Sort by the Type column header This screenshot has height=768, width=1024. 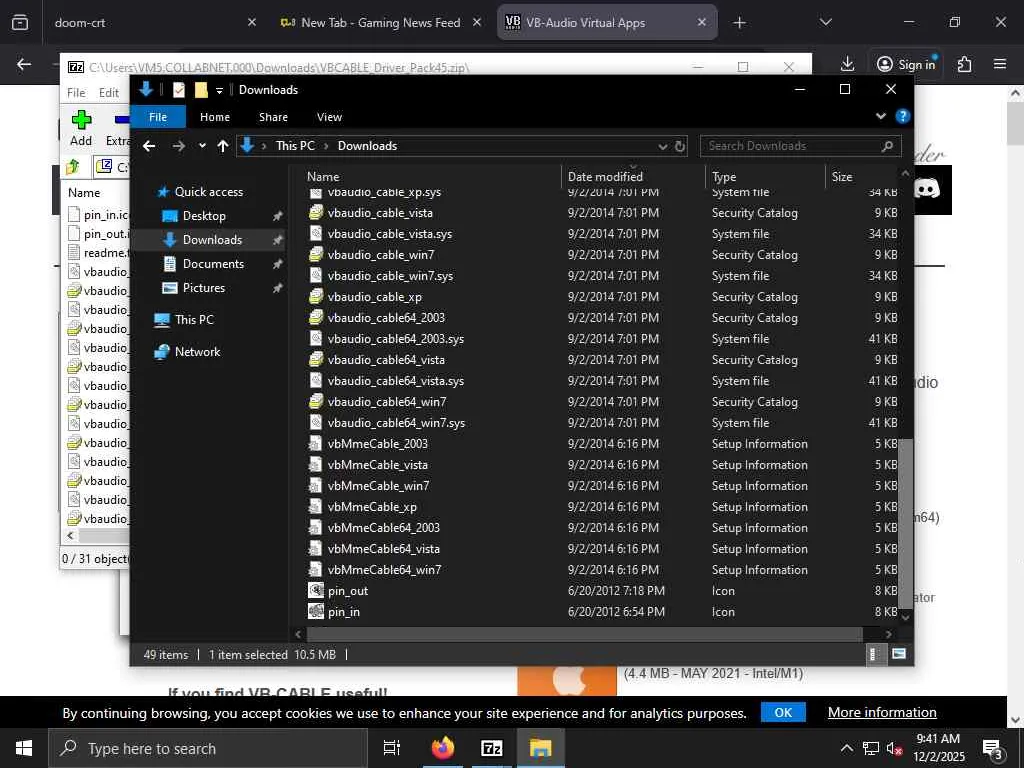point(765,176)
